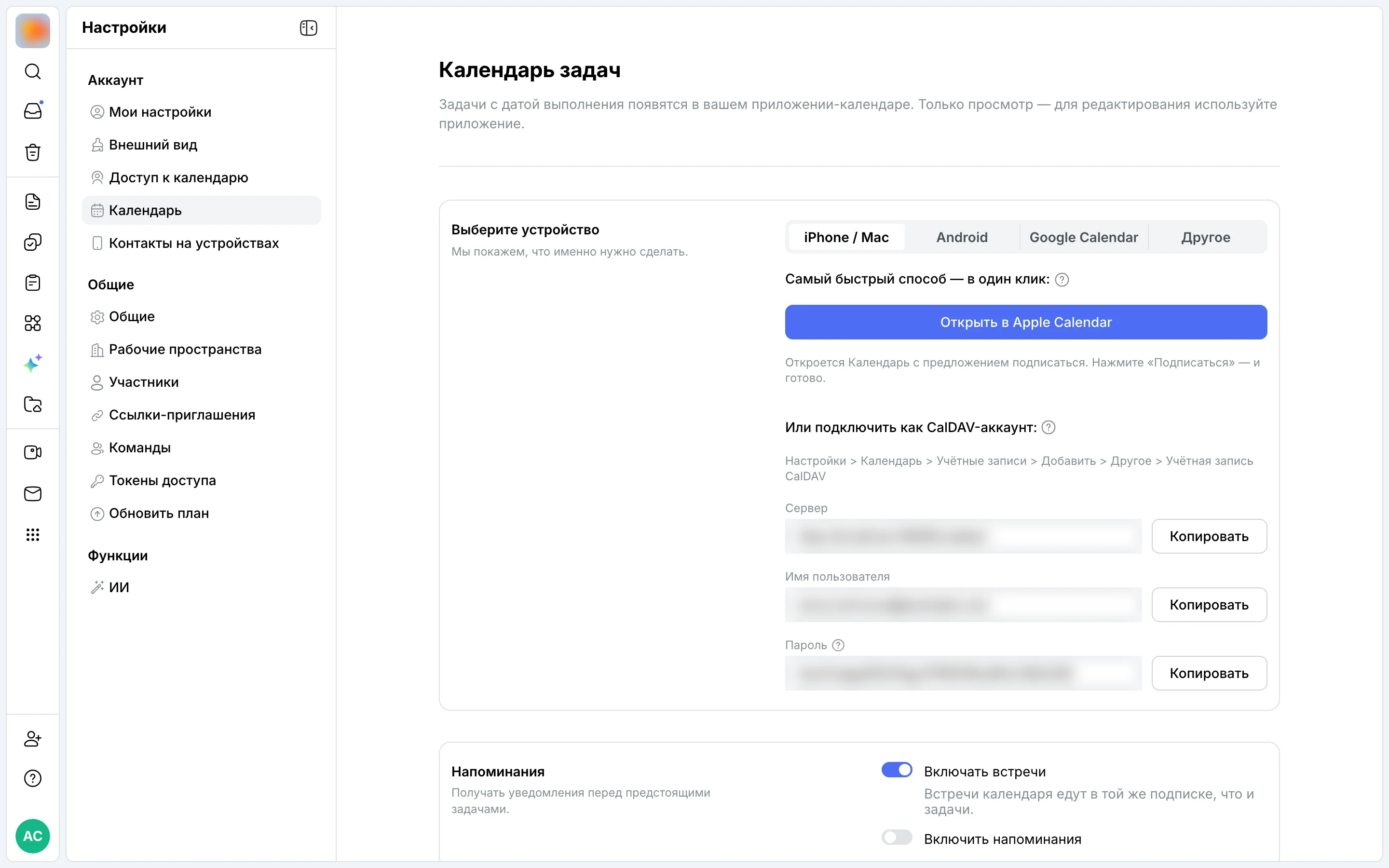Open AI sparkle assistant icon
1389x868 pixels.
(33, 364)
